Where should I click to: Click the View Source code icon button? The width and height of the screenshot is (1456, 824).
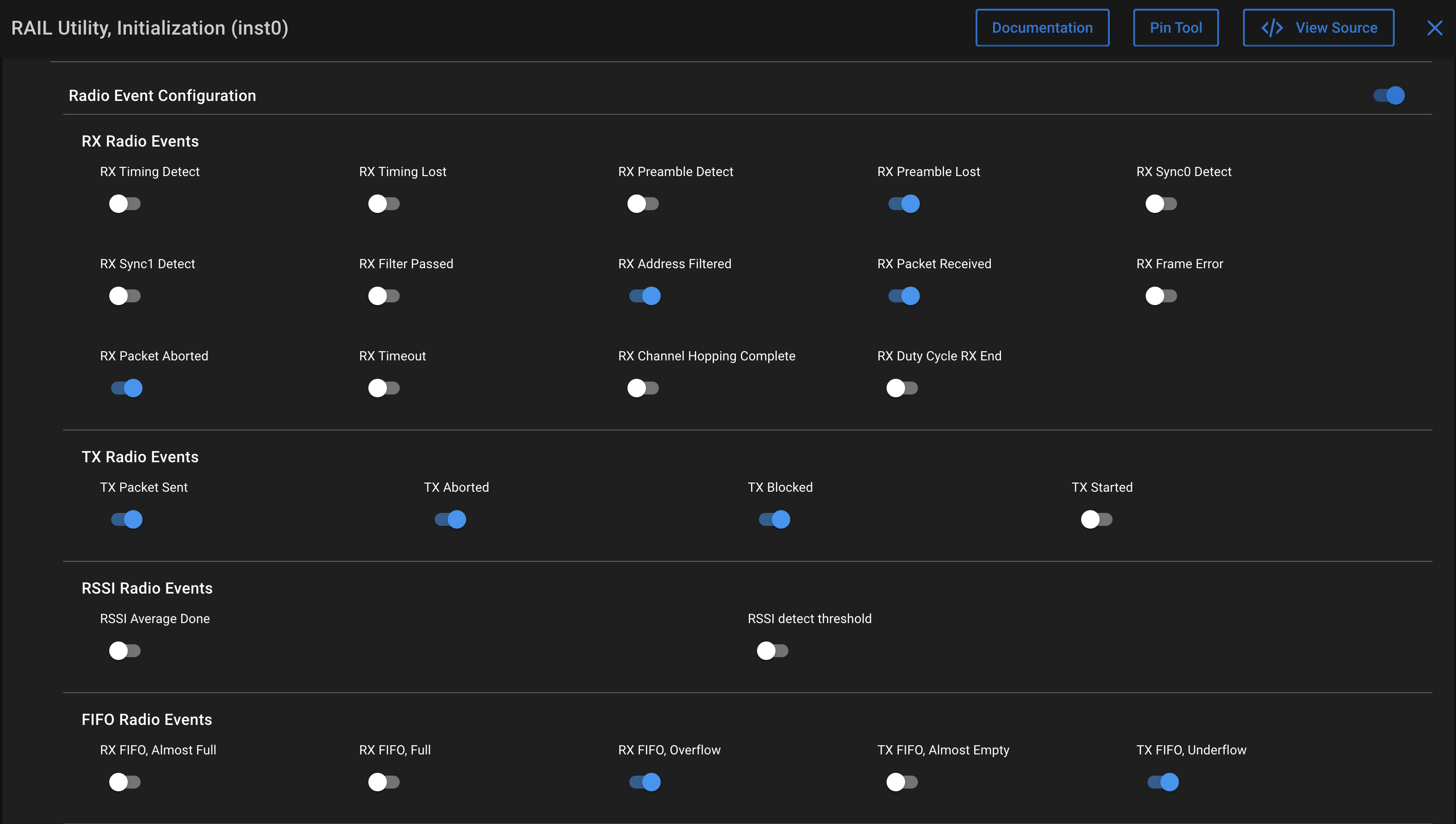(x=1319, y=28)
